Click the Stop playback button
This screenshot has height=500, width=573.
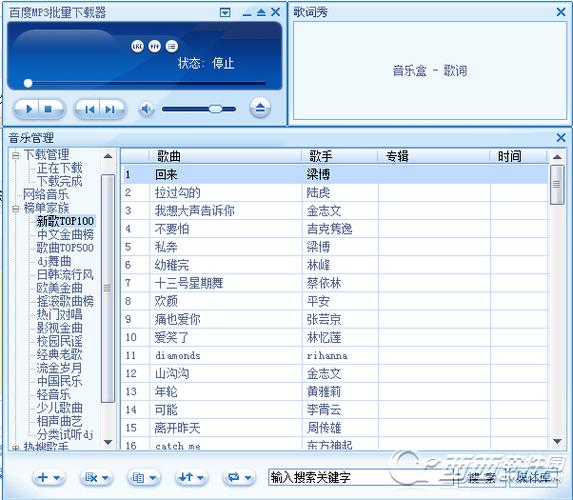(48, 109)
